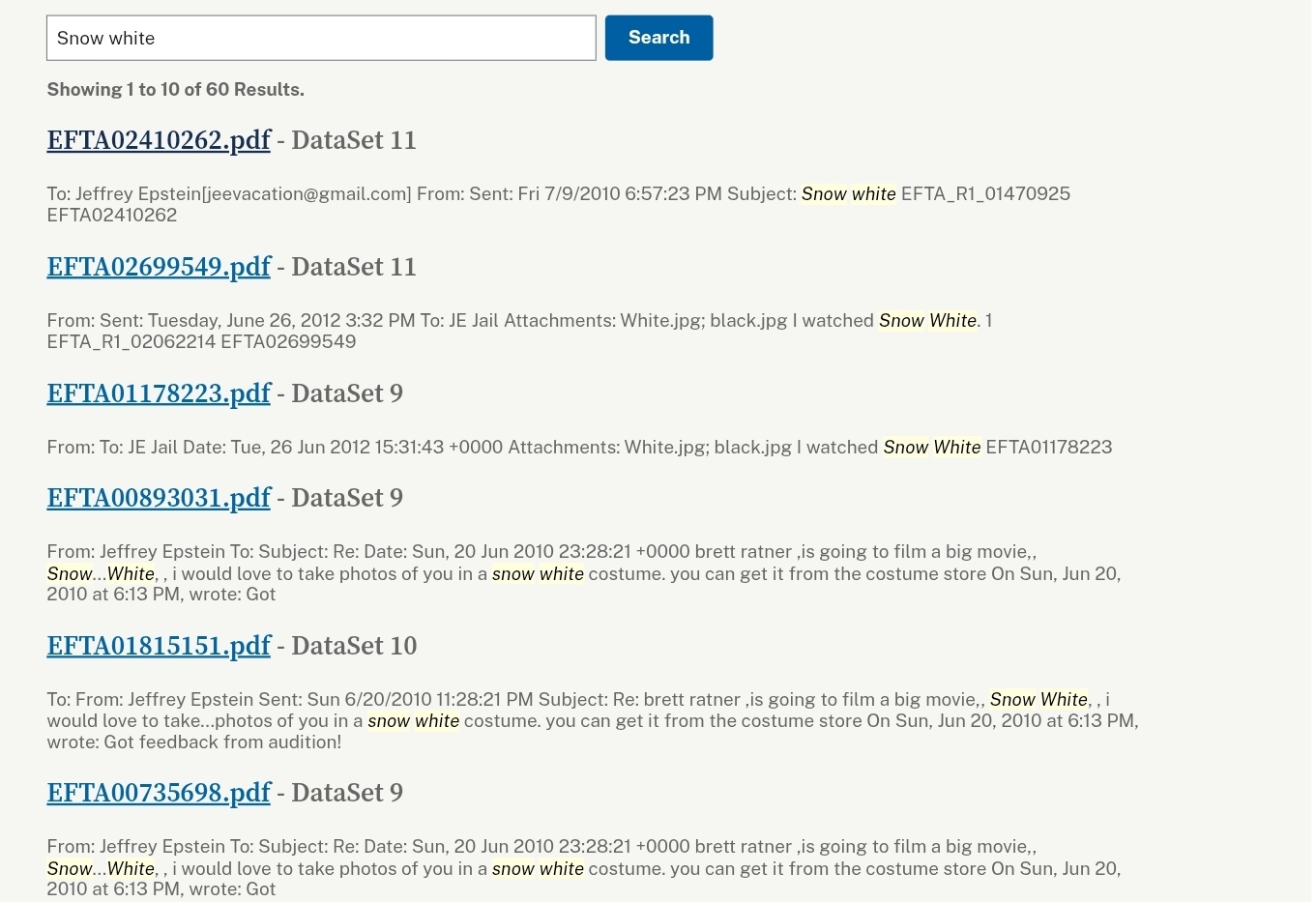Click the DataSet 9 label beside EFTA00735698.pdf
This screenshot has width=1316, height=902.
pyautogui.click(x=347, y=793)
